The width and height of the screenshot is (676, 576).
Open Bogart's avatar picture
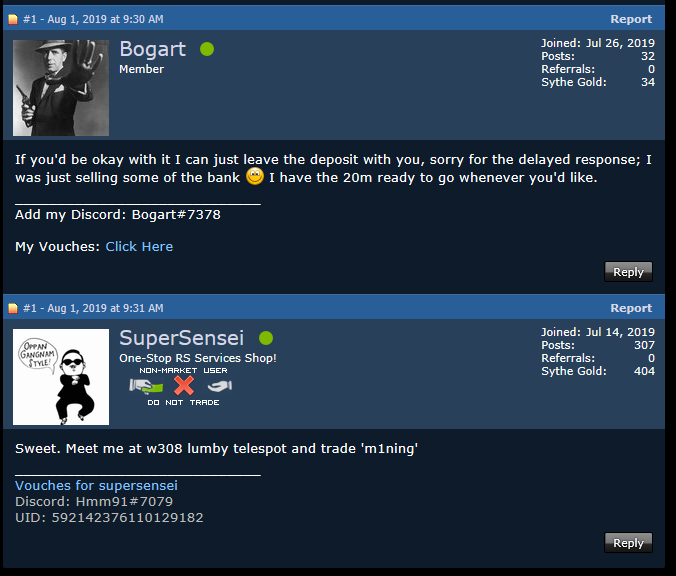[x=61, y=88]
